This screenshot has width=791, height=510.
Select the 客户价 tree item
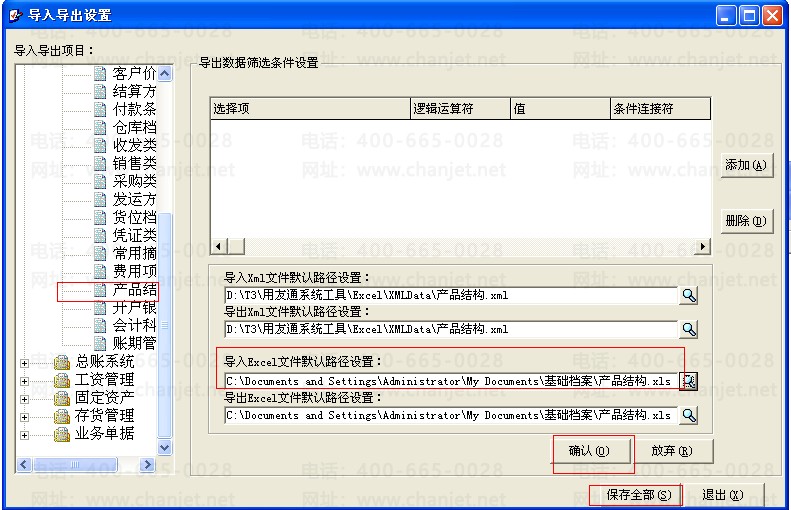tap(134, 74)
